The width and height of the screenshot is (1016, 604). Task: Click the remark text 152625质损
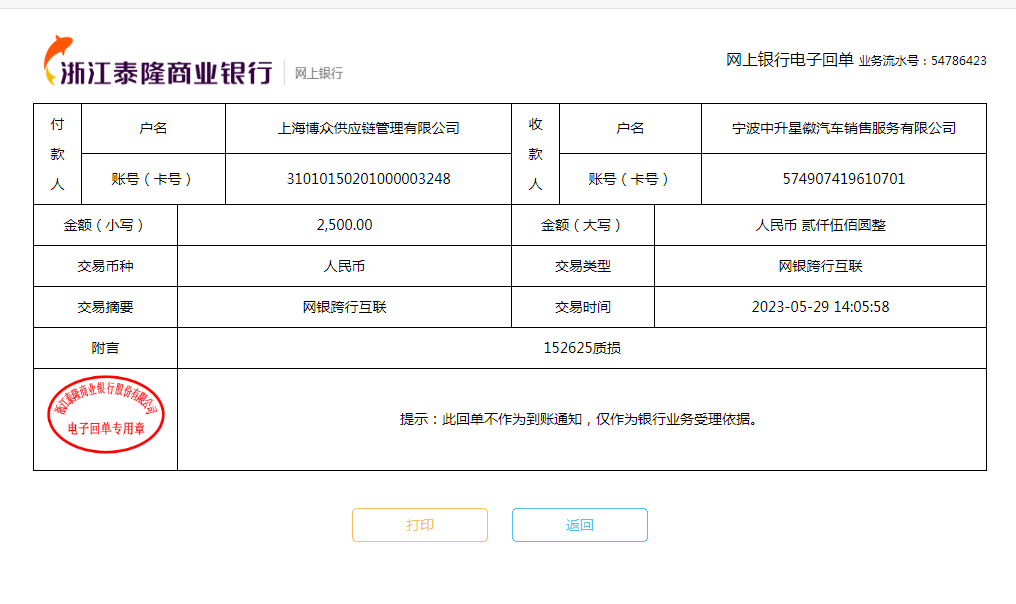pos(581,348)
